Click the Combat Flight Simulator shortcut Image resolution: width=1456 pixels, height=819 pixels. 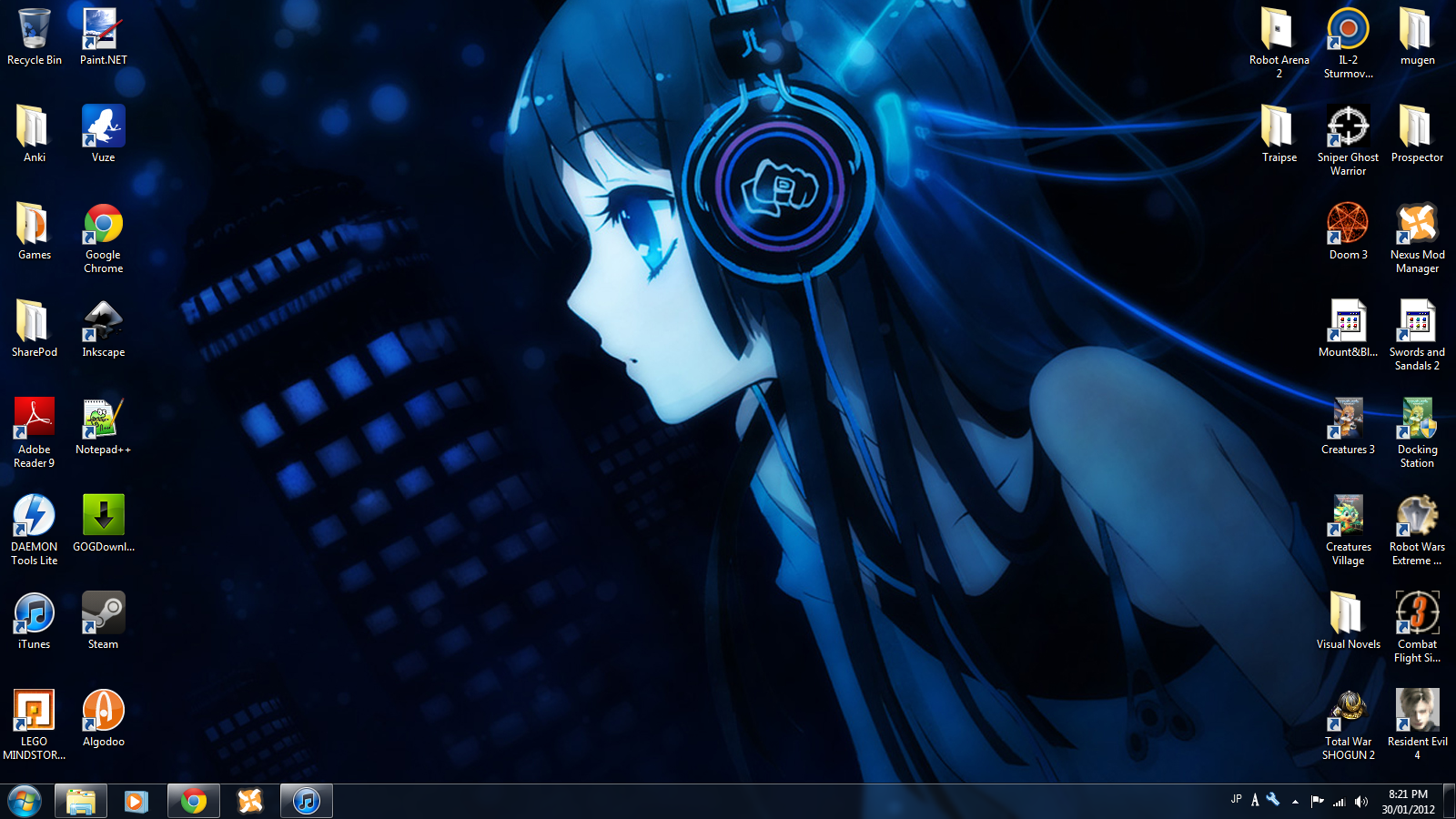click(1417, 627)
